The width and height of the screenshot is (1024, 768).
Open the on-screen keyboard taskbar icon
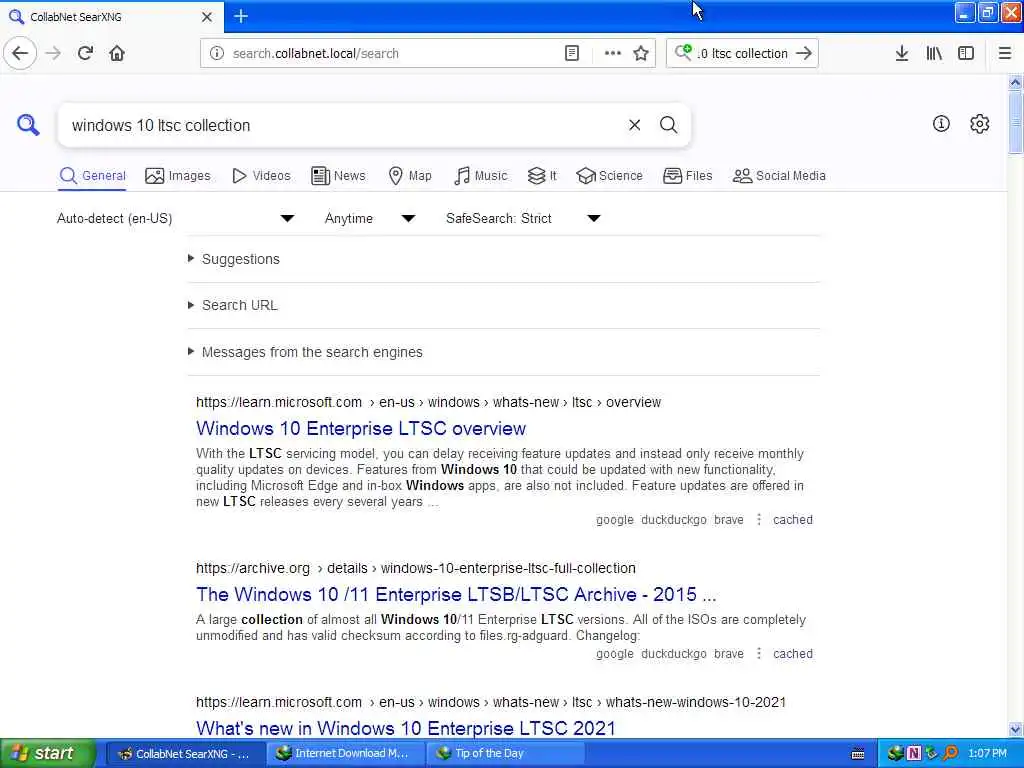coord(858,754)
